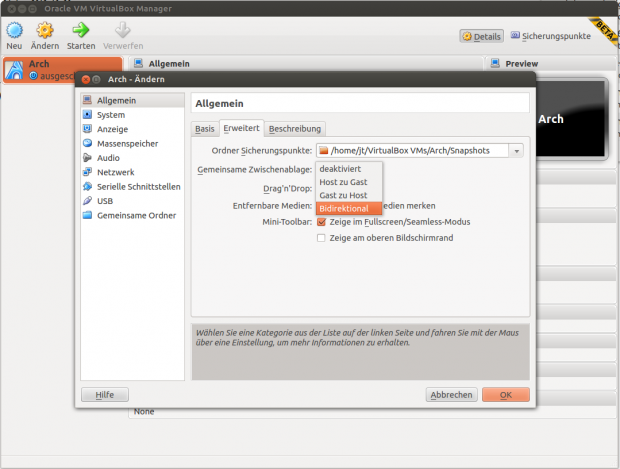The height and width of the screenshot is (469, 620).
Task: Expand the Ordner Sicherungspunkte path dropdown
Action: (x=516, y=151)
